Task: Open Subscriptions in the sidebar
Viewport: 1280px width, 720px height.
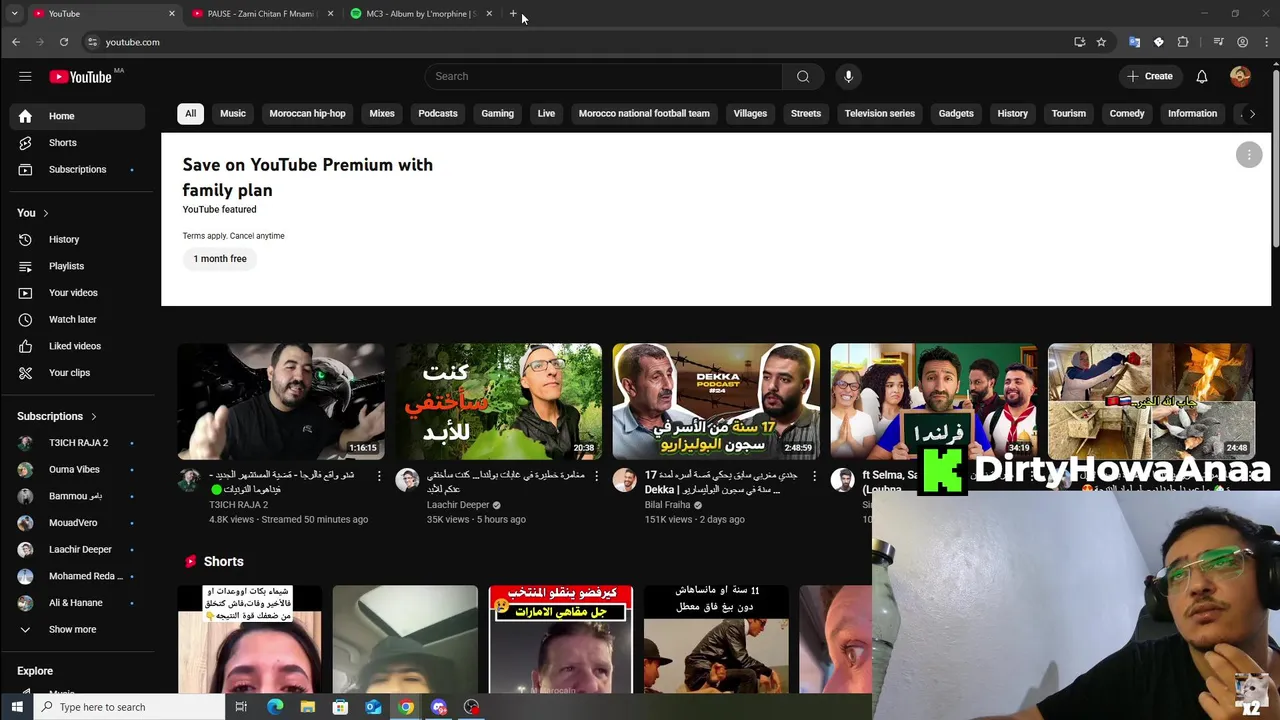Action: pyautogui.click(x=77, y=170)
